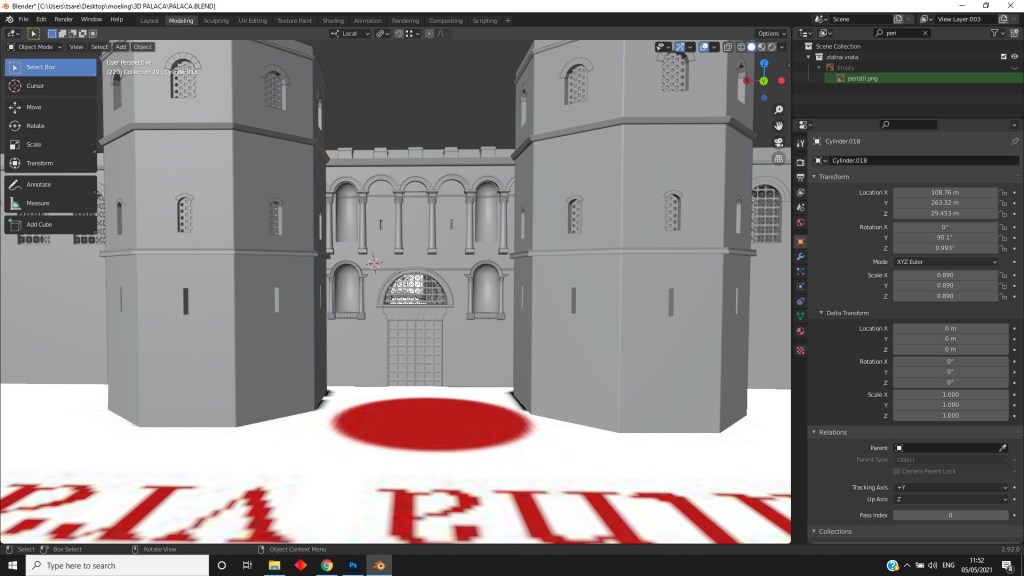
Task: Pick the Cursor tool
Action: [34, 86]
